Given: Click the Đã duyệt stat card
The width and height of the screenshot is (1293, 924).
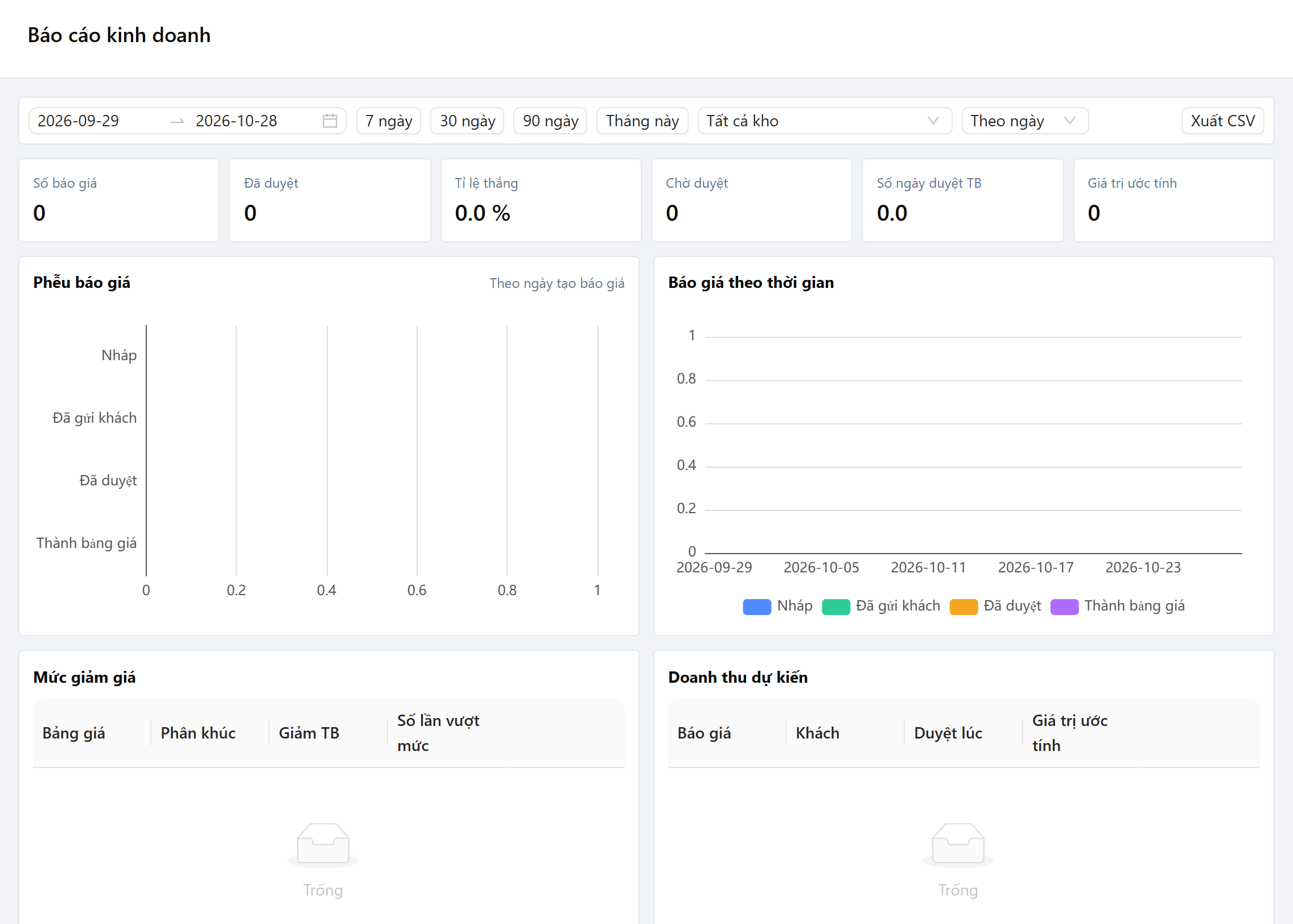Looking at the screenshot, I should [x=330, y=200].
